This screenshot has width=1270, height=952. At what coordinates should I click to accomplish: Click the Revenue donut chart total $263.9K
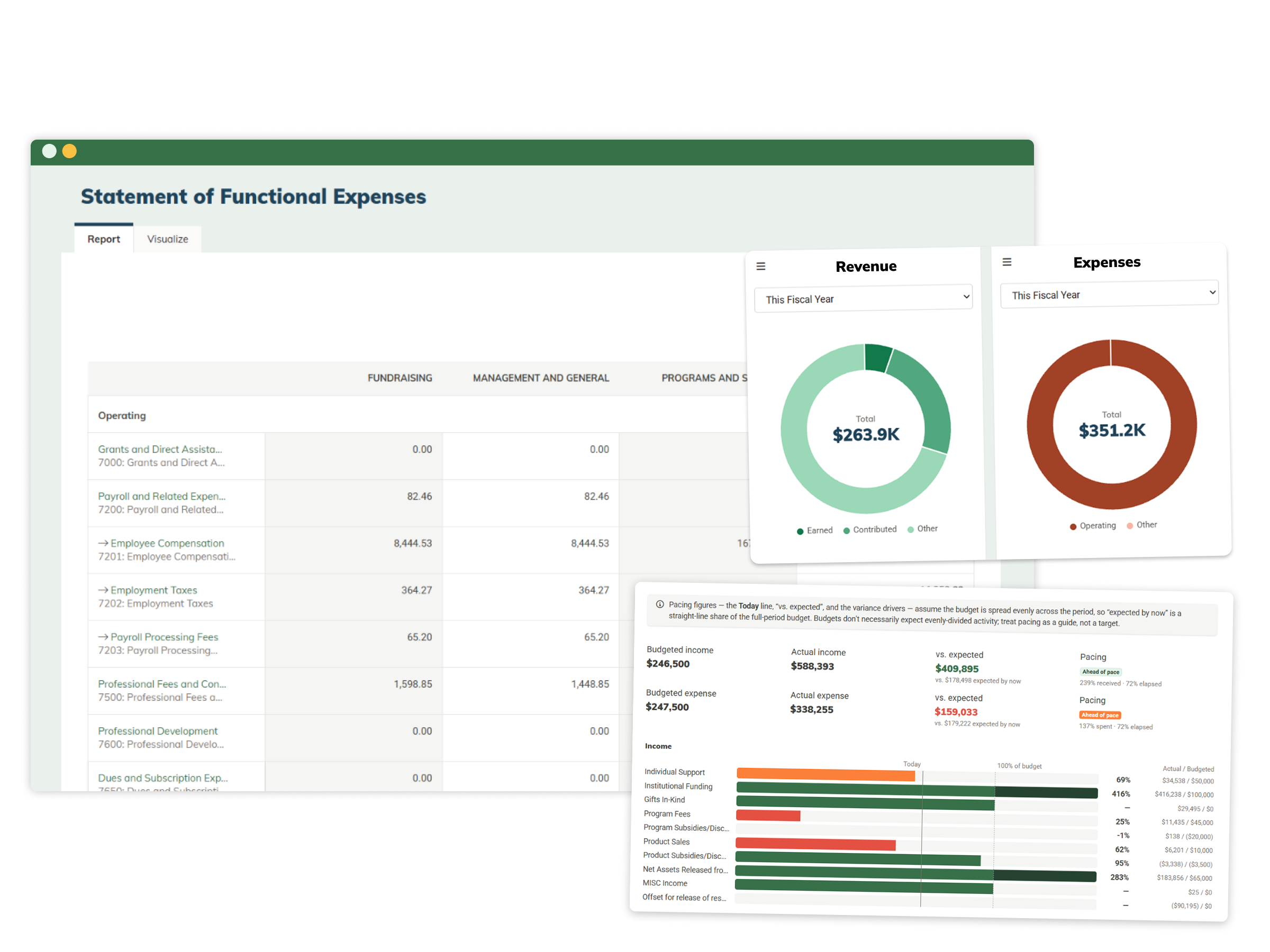point(866,434)
